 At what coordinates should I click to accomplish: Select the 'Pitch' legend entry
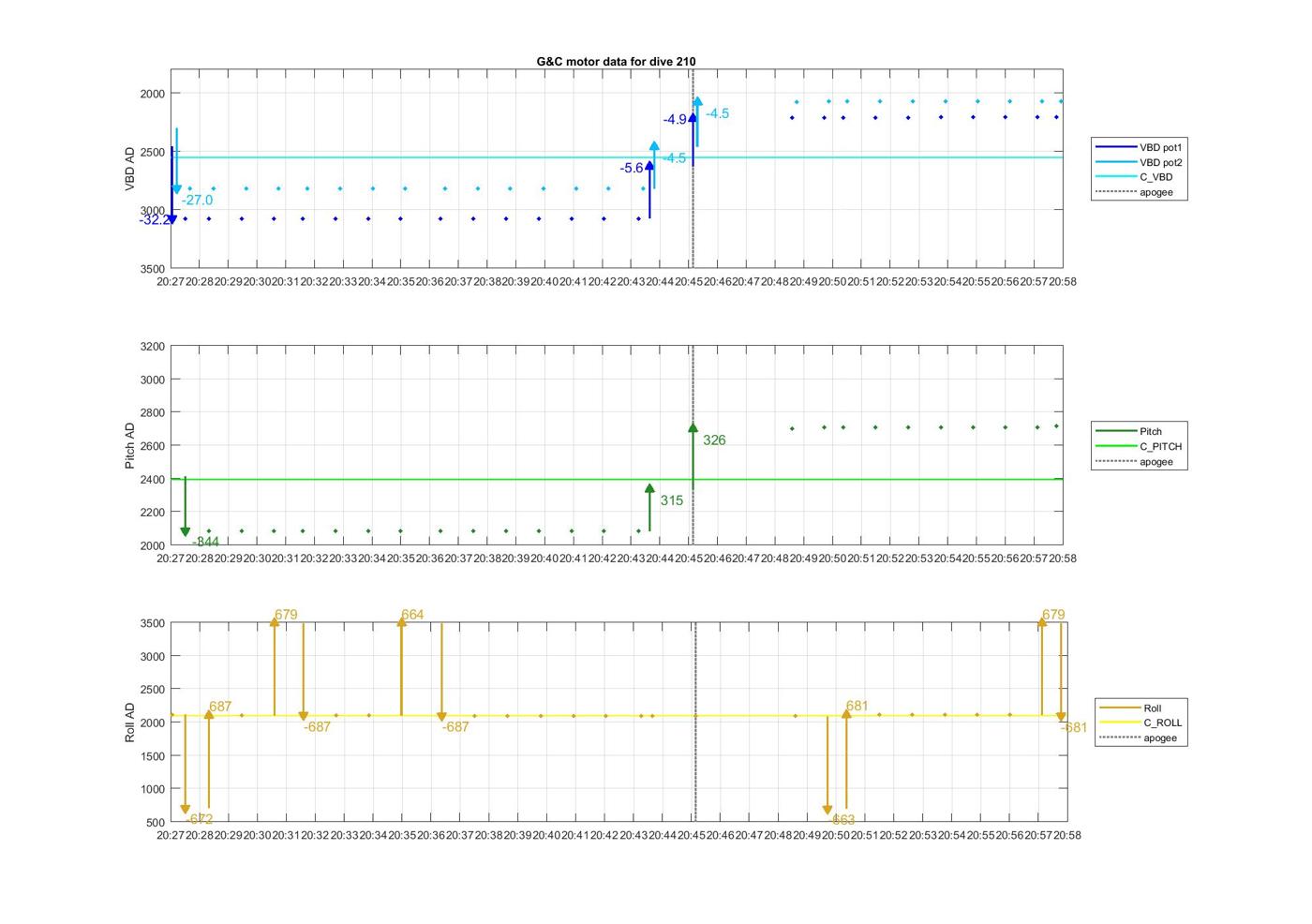[1140, 431]
